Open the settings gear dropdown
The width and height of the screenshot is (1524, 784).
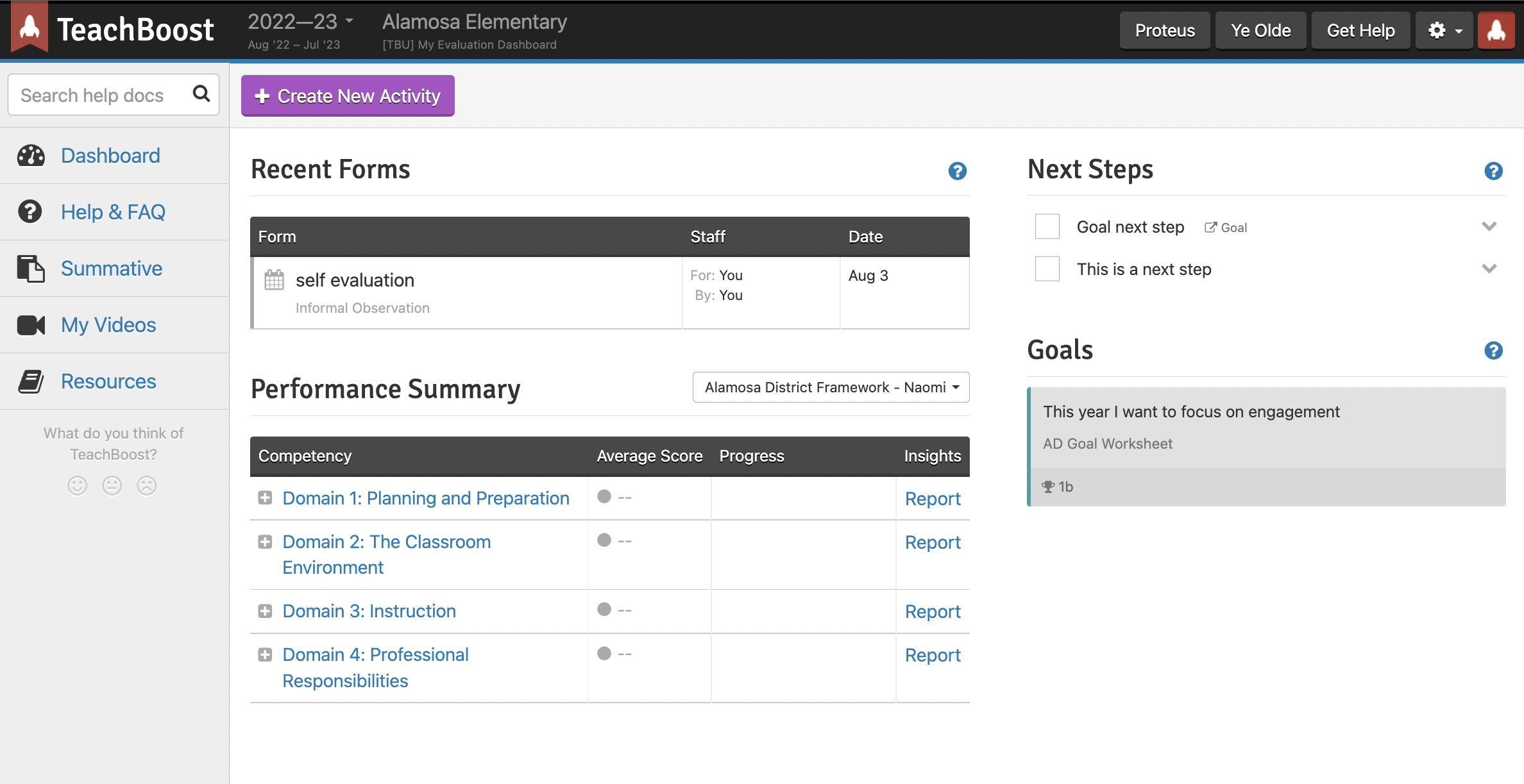click(1445, 30)
